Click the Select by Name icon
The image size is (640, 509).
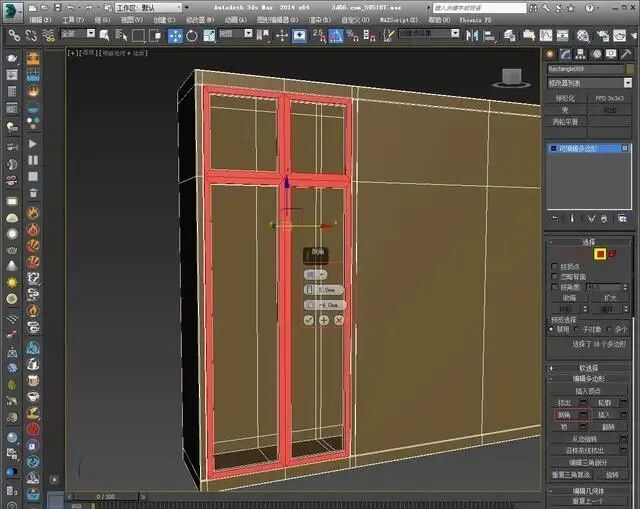121,36
